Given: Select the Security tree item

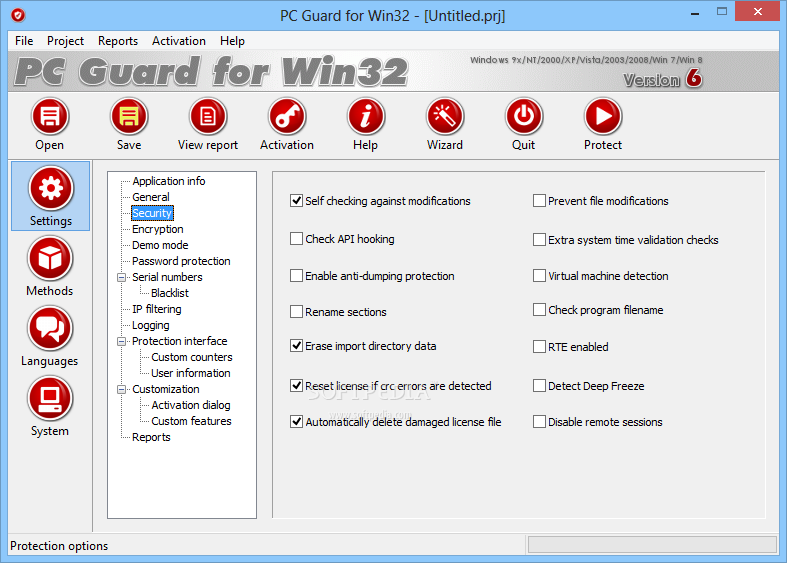Looking at the screenshot, I should coord(152,213).
